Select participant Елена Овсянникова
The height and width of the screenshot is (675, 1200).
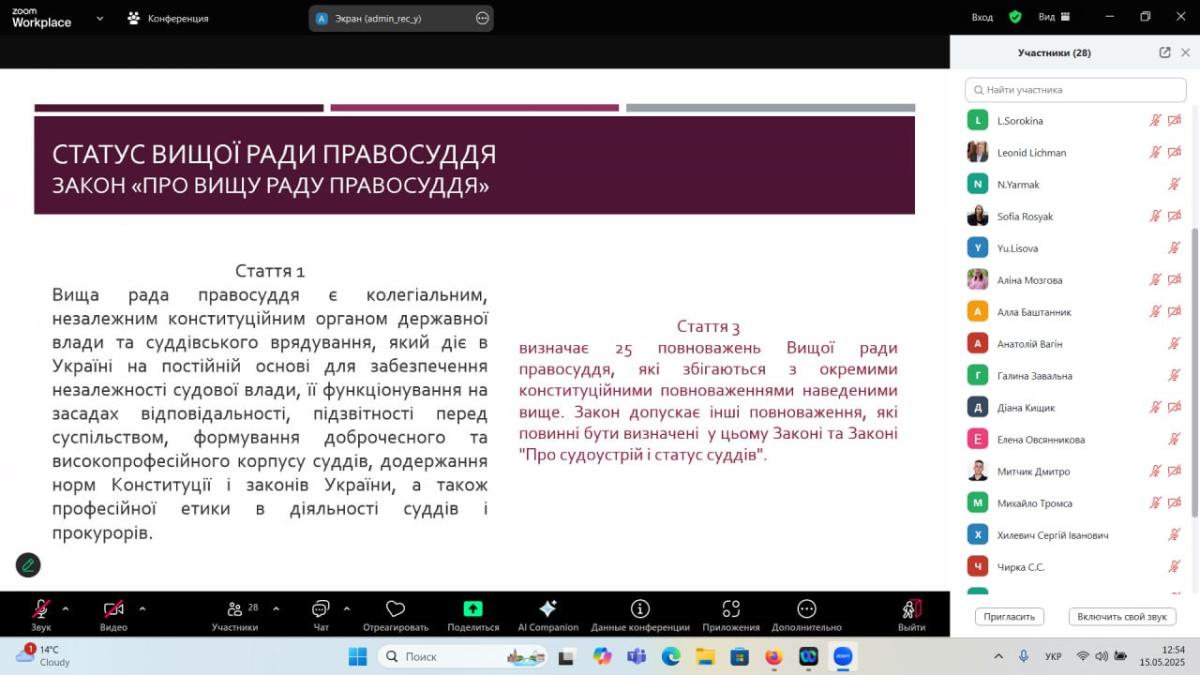point(1075,440)
